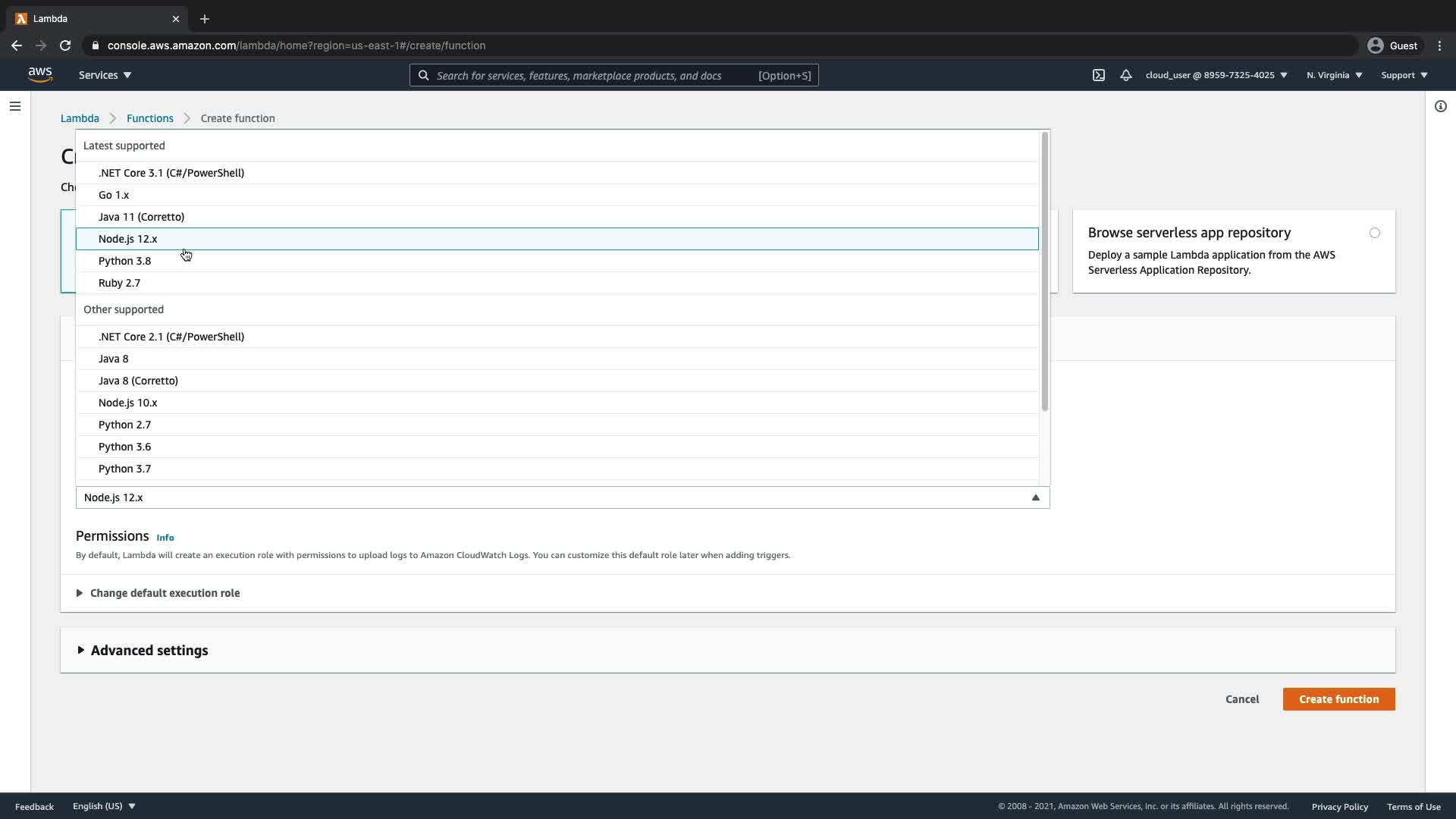Click the runtime list scrollbar
Image resolution: width=1456 pixels, height=819 pixels.
[x=1044, y=273]
